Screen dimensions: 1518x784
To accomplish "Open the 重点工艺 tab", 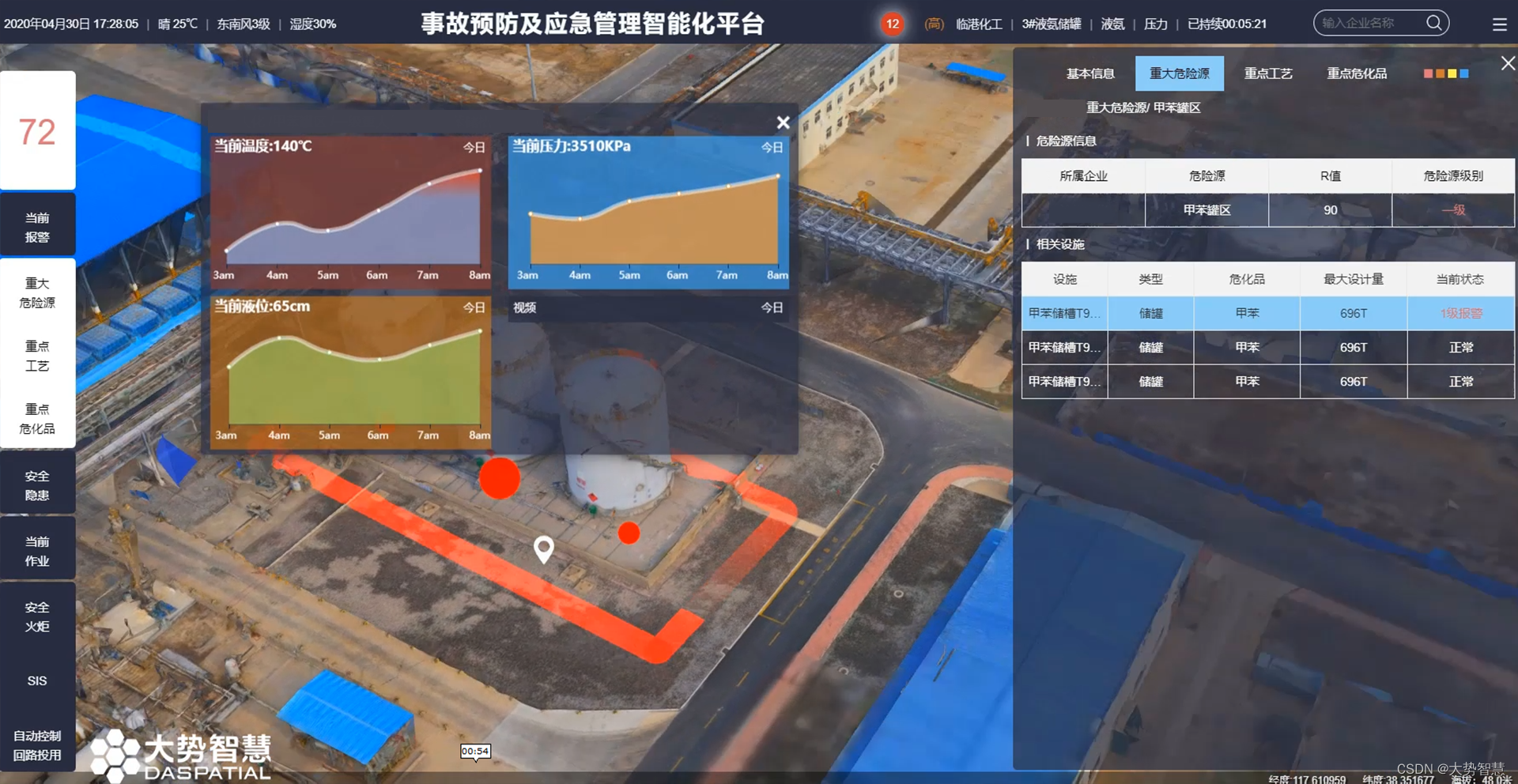I will (1268, 73).
